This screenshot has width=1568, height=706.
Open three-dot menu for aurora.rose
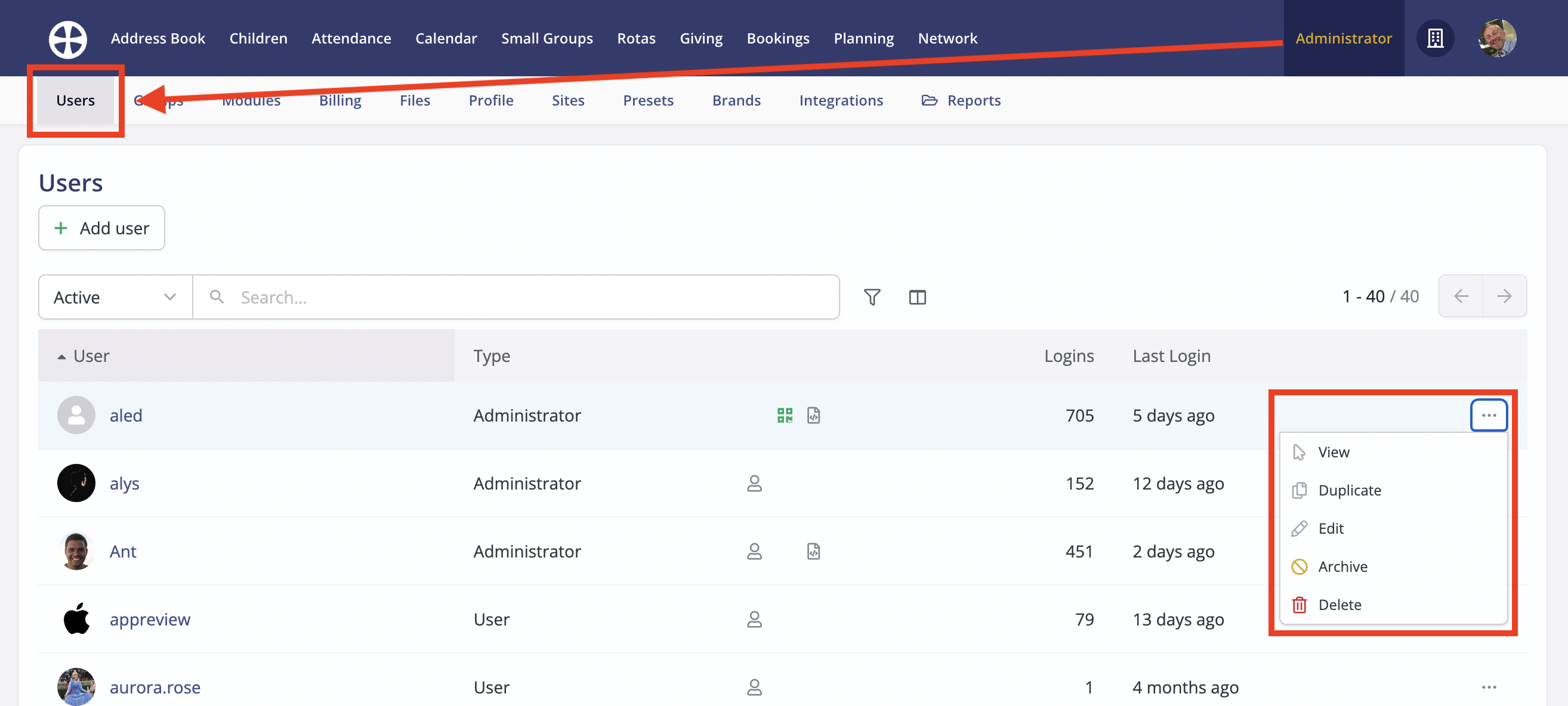[x=1488, y=686]
